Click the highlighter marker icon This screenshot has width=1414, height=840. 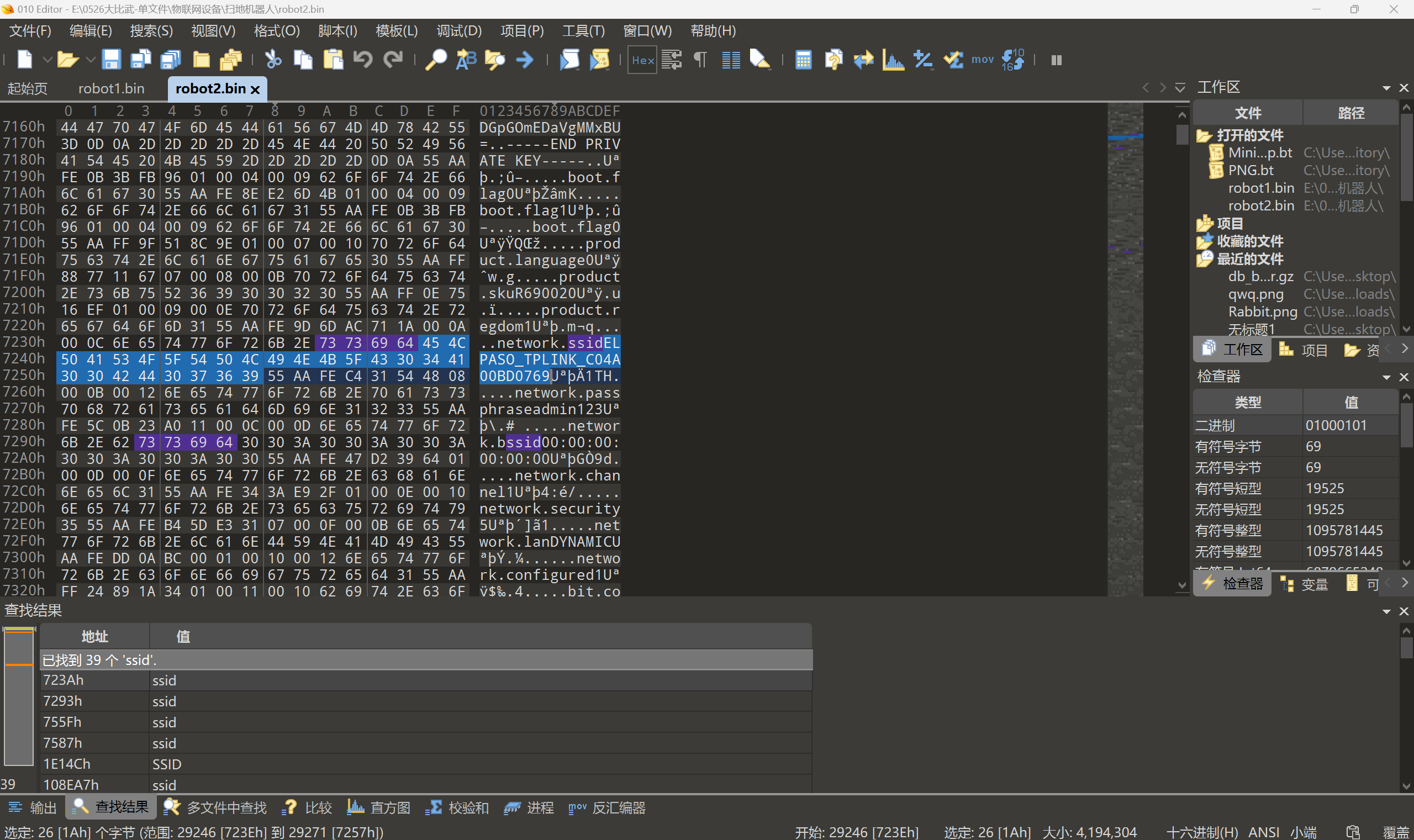[x=760, y=60]
